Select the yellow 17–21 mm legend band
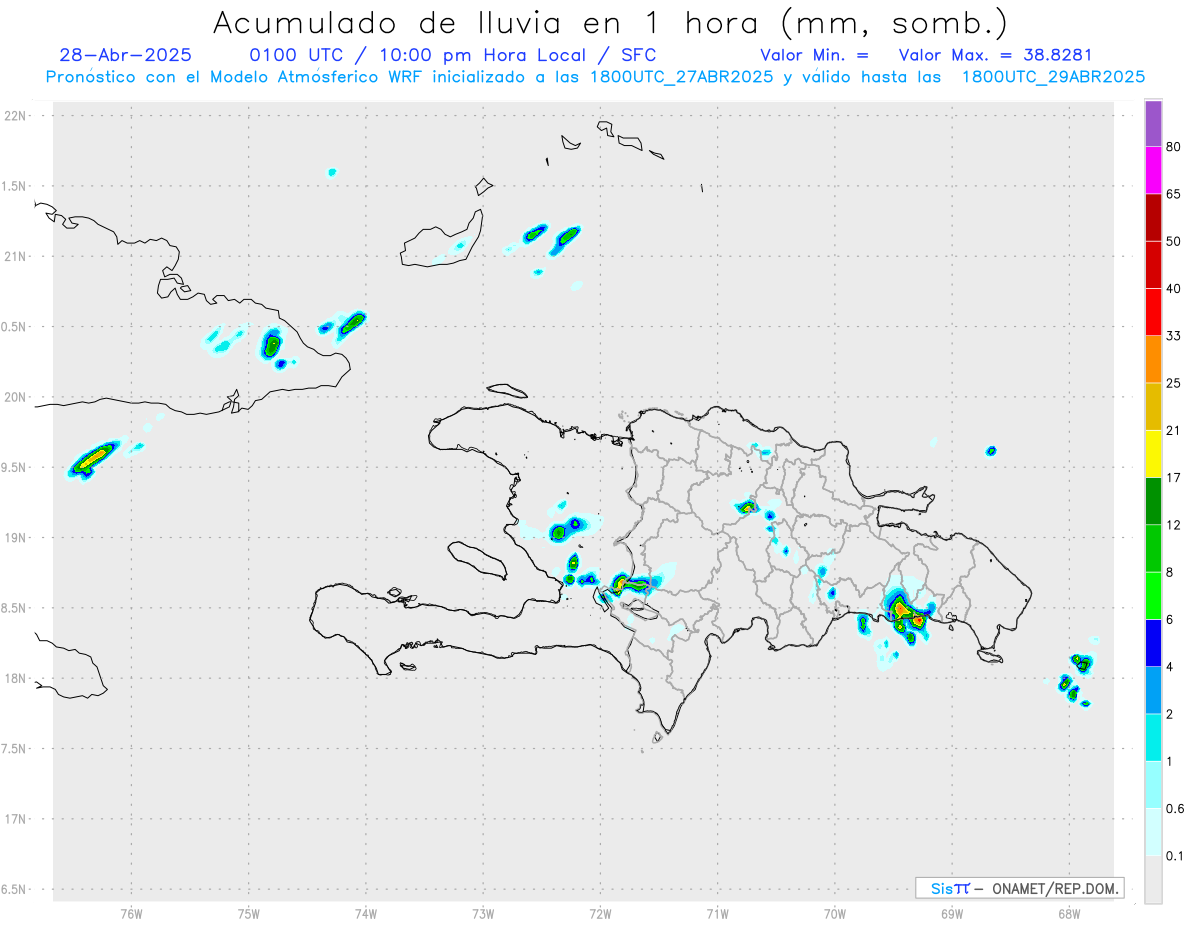Screen dimensions: 1200x927 point(1153,454)
